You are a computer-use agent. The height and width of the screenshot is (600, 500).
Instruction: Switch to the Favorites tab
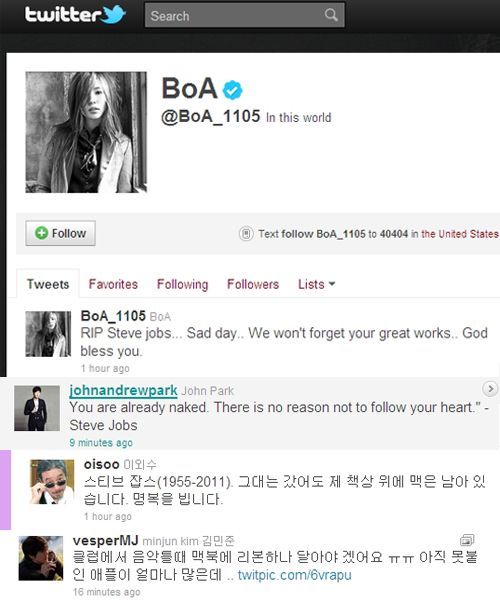click(x=113, y=284)
